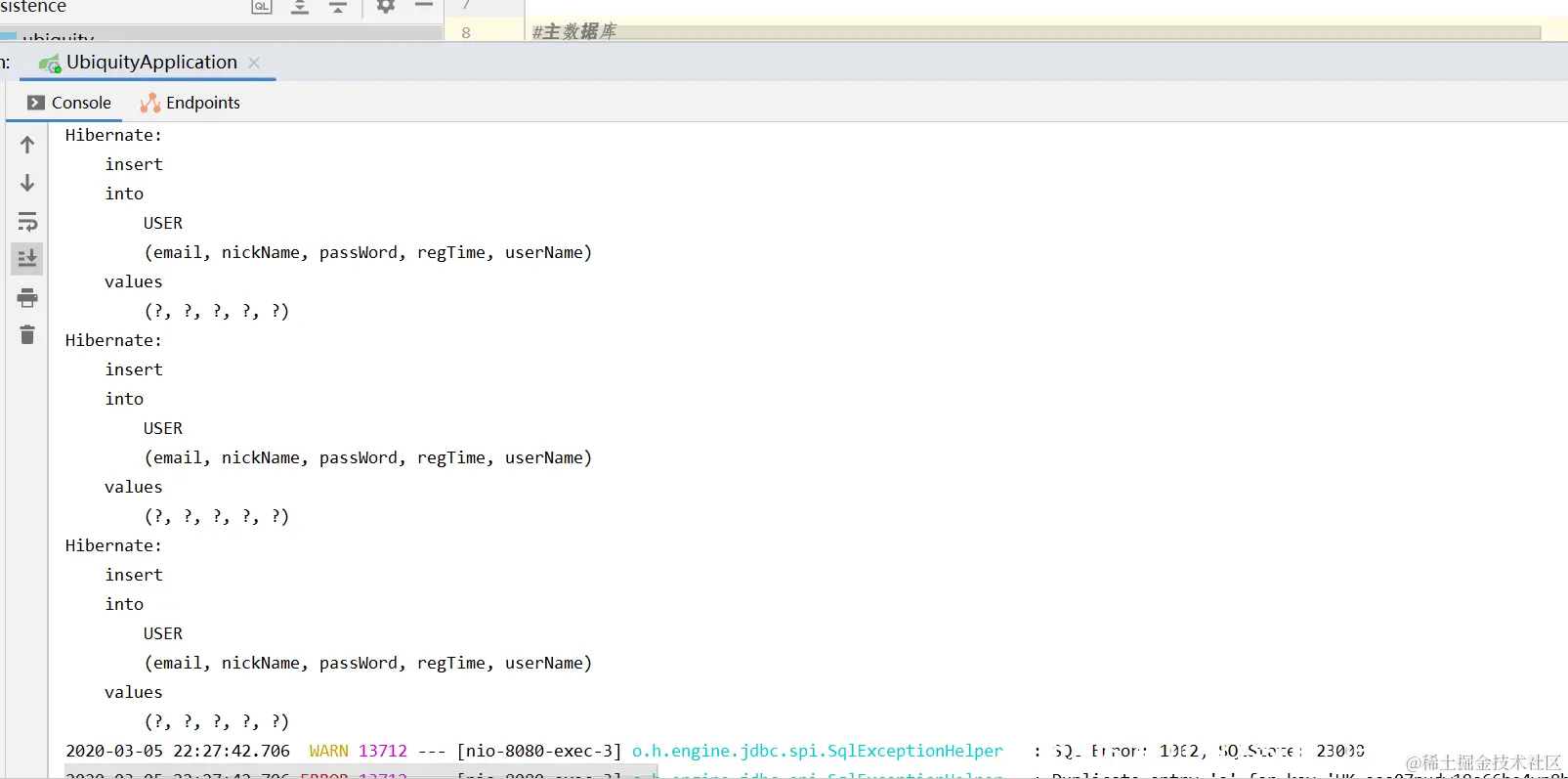The width and height of the screenshot is (1568, 779).
Task: Click timestamp 2020-03-05 22:27:42.706 in WARN line
Action: (178, 751)
